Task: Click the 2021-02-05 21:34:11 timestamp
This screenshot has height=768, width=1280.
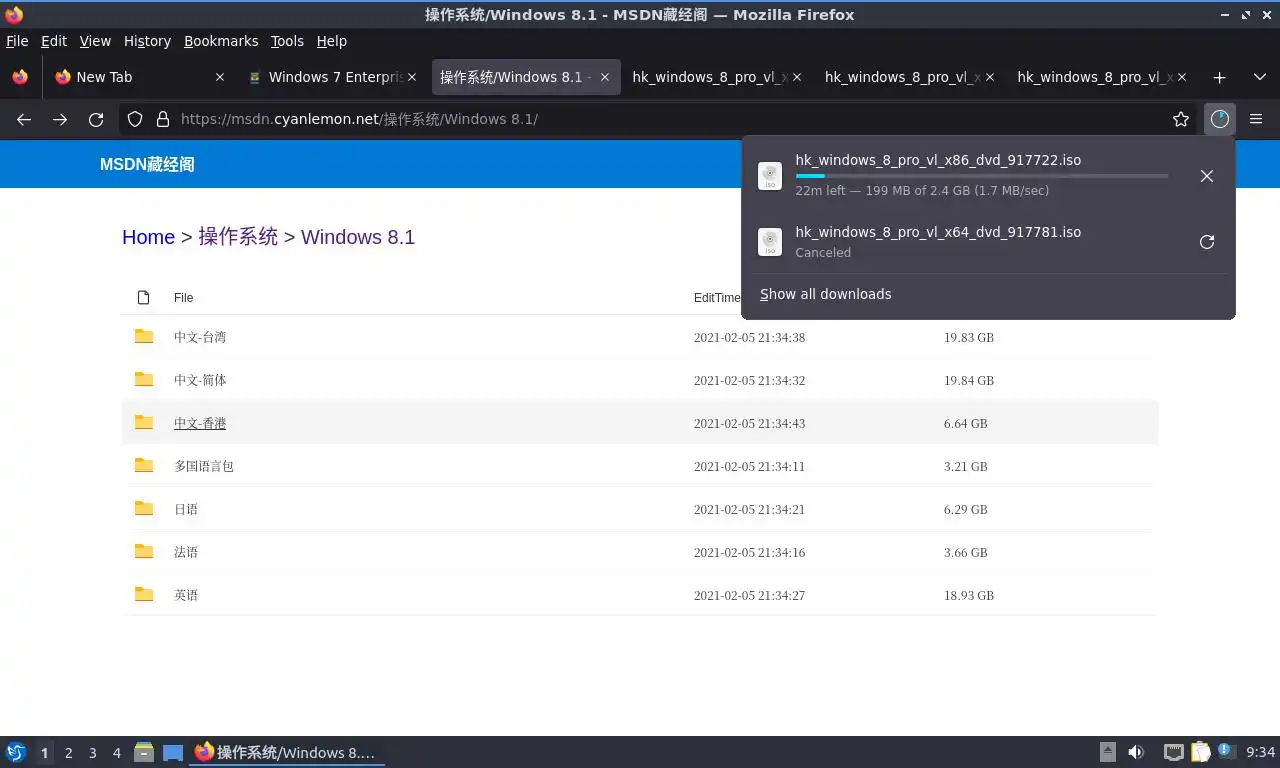Action: (x=749, y=467)
